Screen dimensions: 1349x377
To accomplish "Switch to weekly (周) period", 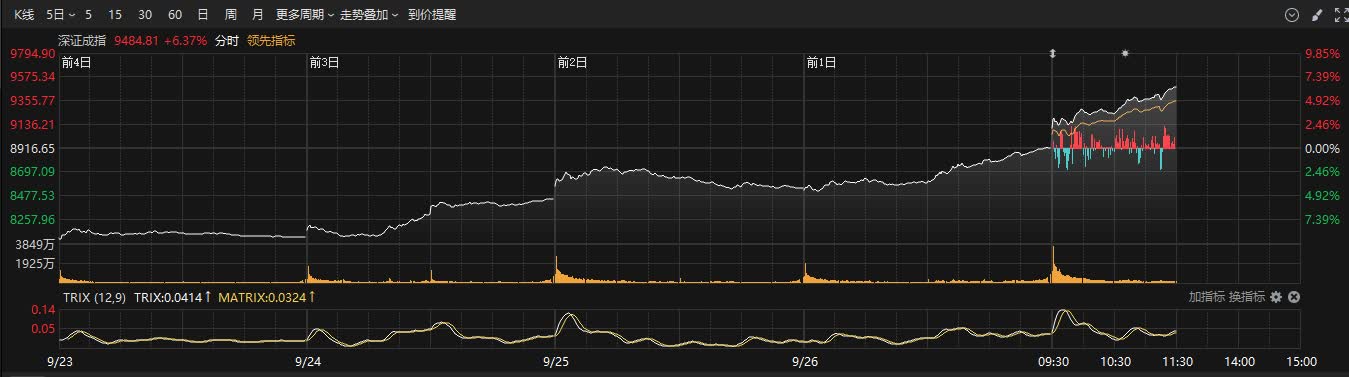I will point(231,15).
